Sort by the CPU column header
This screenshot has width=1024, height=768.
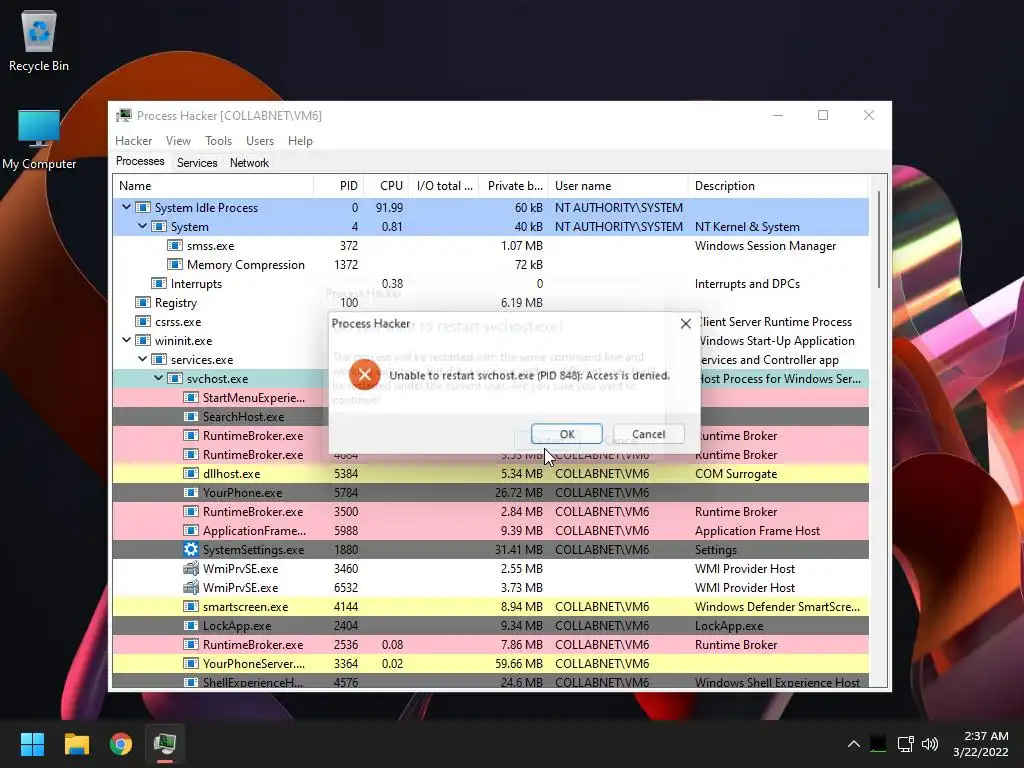386,185
